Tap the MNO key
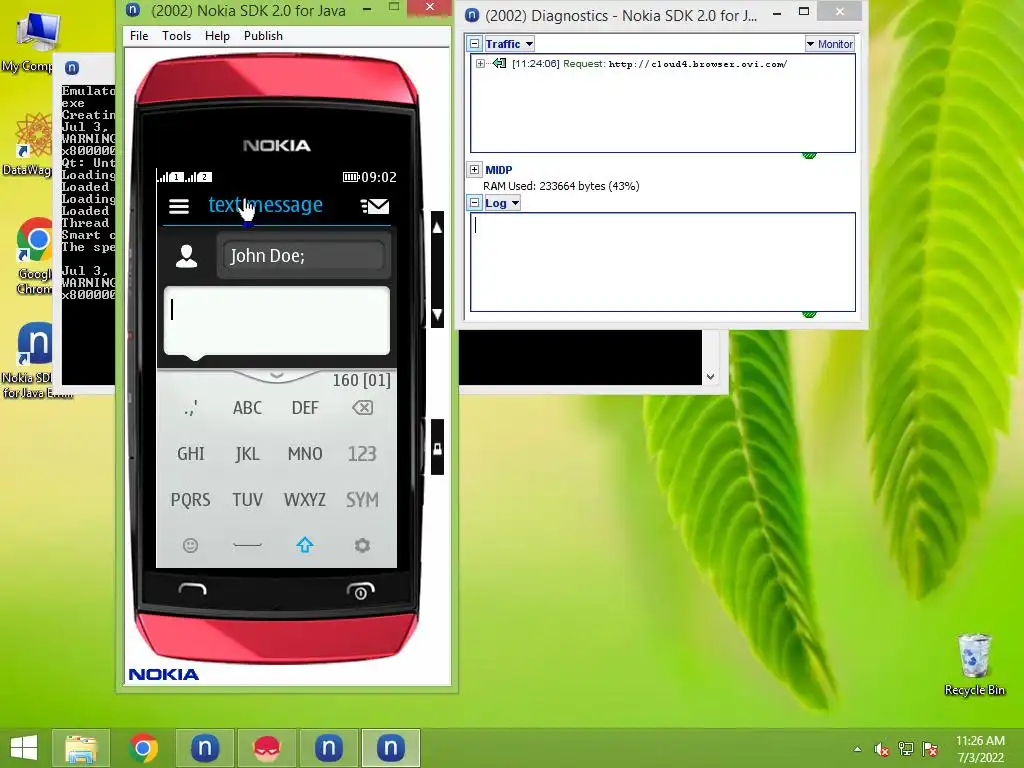 coord(305,454)
